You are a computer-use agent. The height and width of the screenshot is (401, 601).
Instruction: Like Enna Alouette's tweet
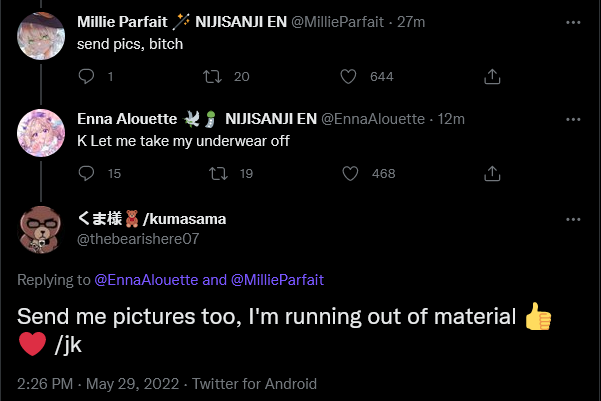coord(348,174)
